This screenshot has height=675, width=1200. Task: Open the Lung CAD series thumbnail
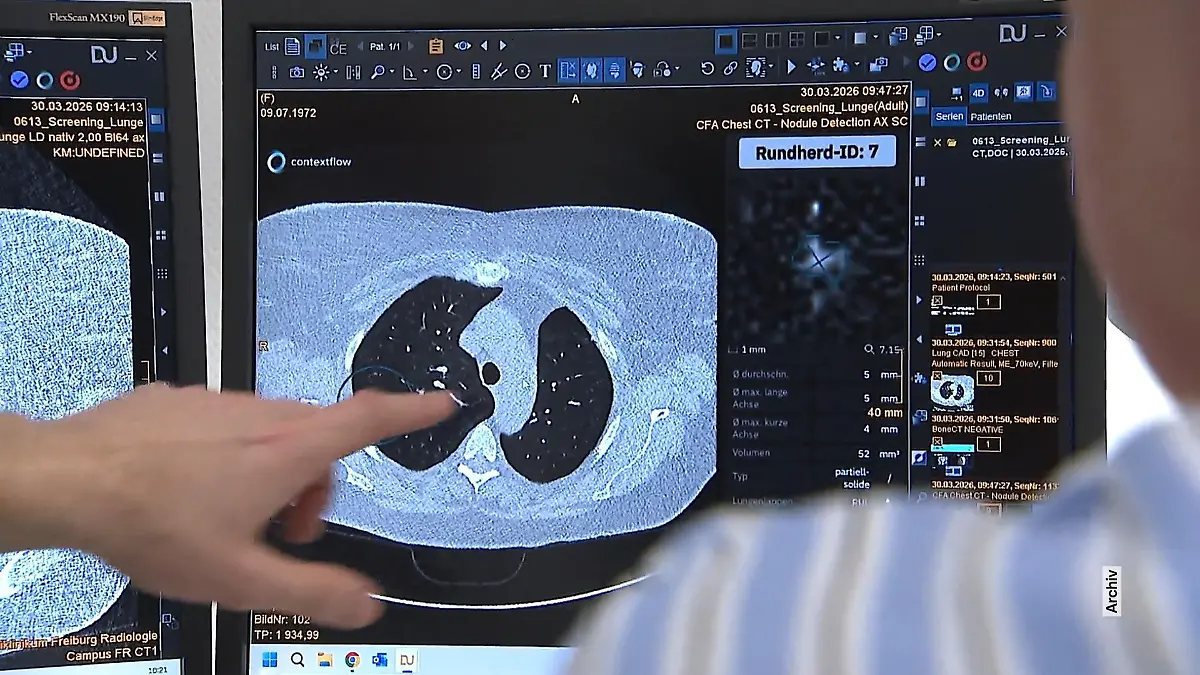click(x=952, y=390)
